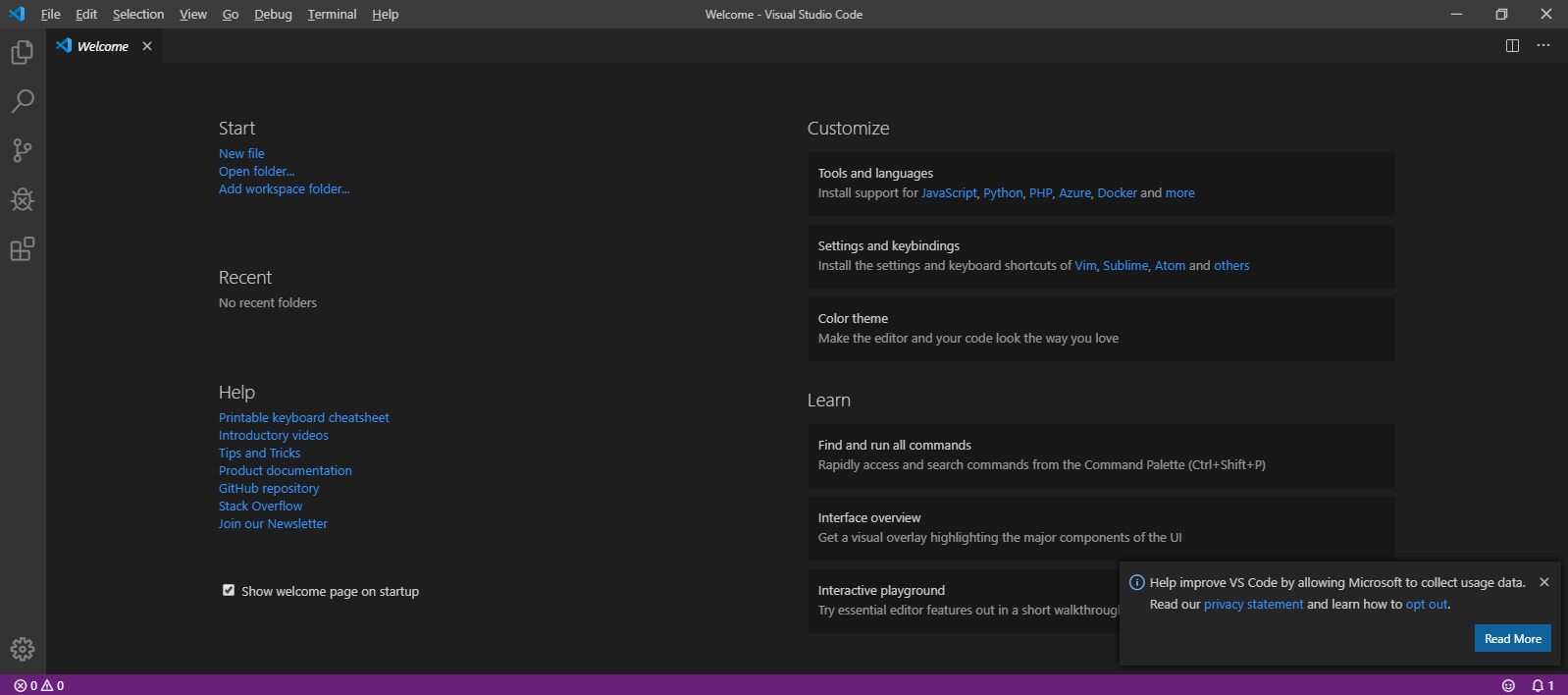Restore down the VS Code window
1568x695 pixels.
click(1501, 14)
